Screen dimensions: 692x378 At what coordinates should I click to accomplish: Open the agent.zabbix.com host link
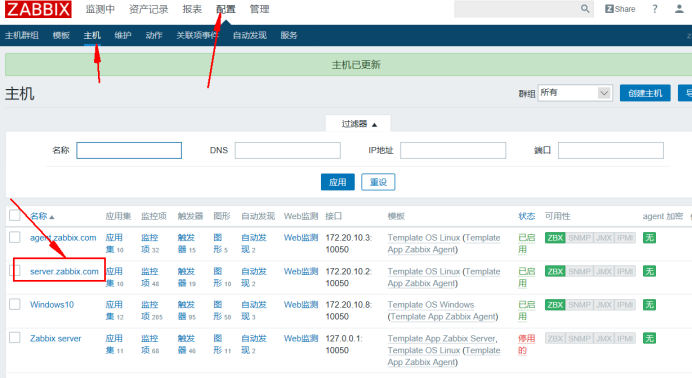click(x=63, y=238)
